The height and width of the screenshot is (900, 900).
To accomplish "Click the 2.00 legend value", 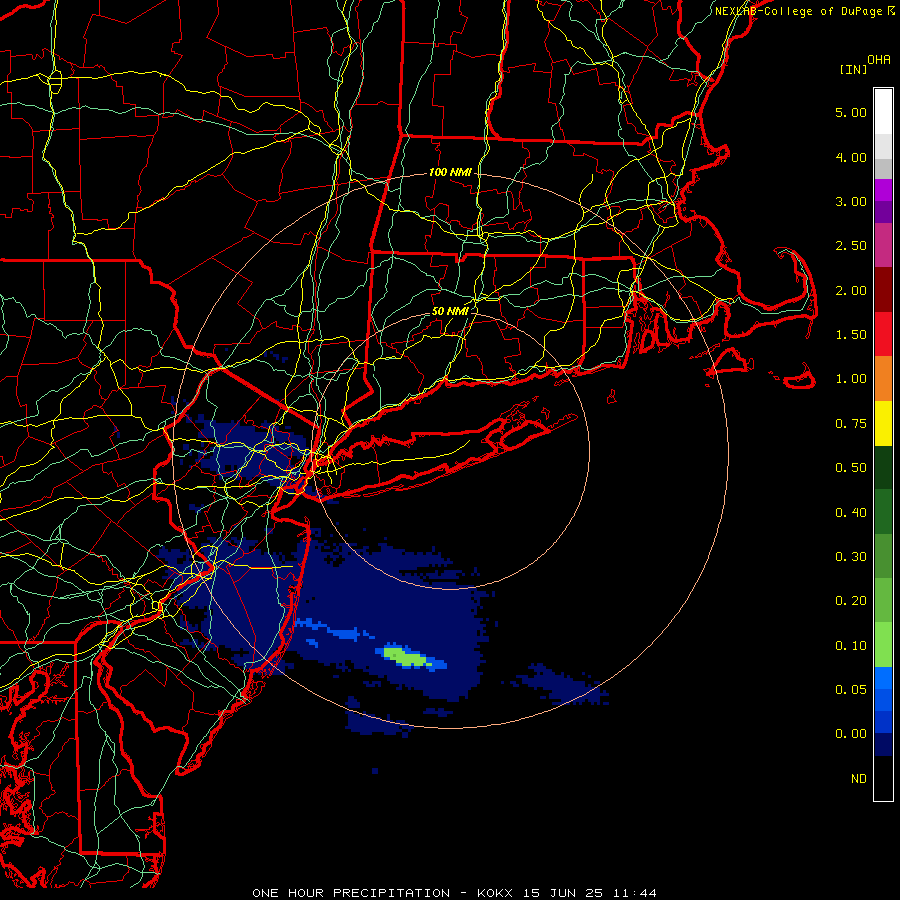I will pos(851,290).
